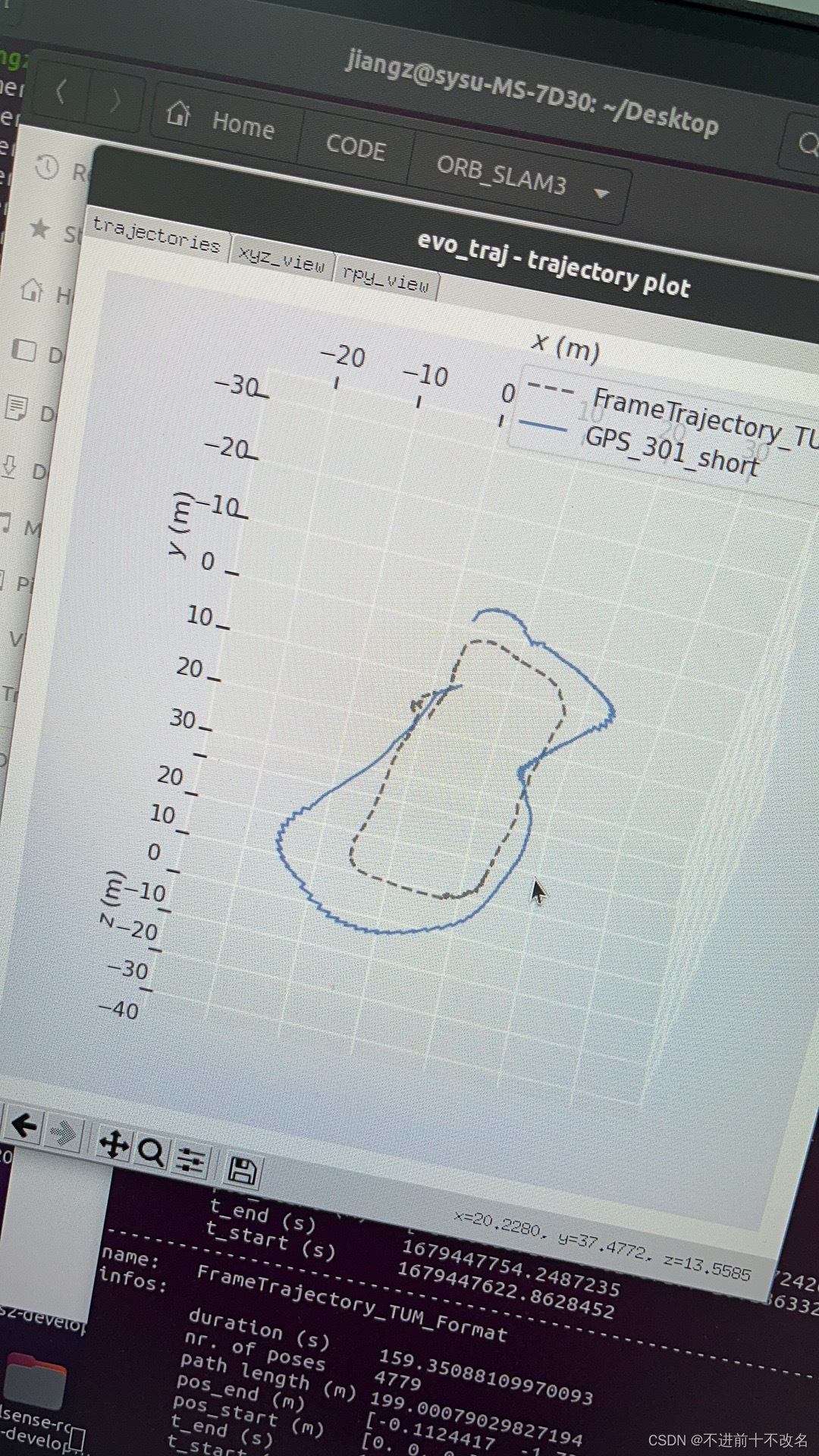Viewport: 819px width, 1456px height.
Task: Go forward in file manager window
Action: pyautogui.click(x=115, y=101)
